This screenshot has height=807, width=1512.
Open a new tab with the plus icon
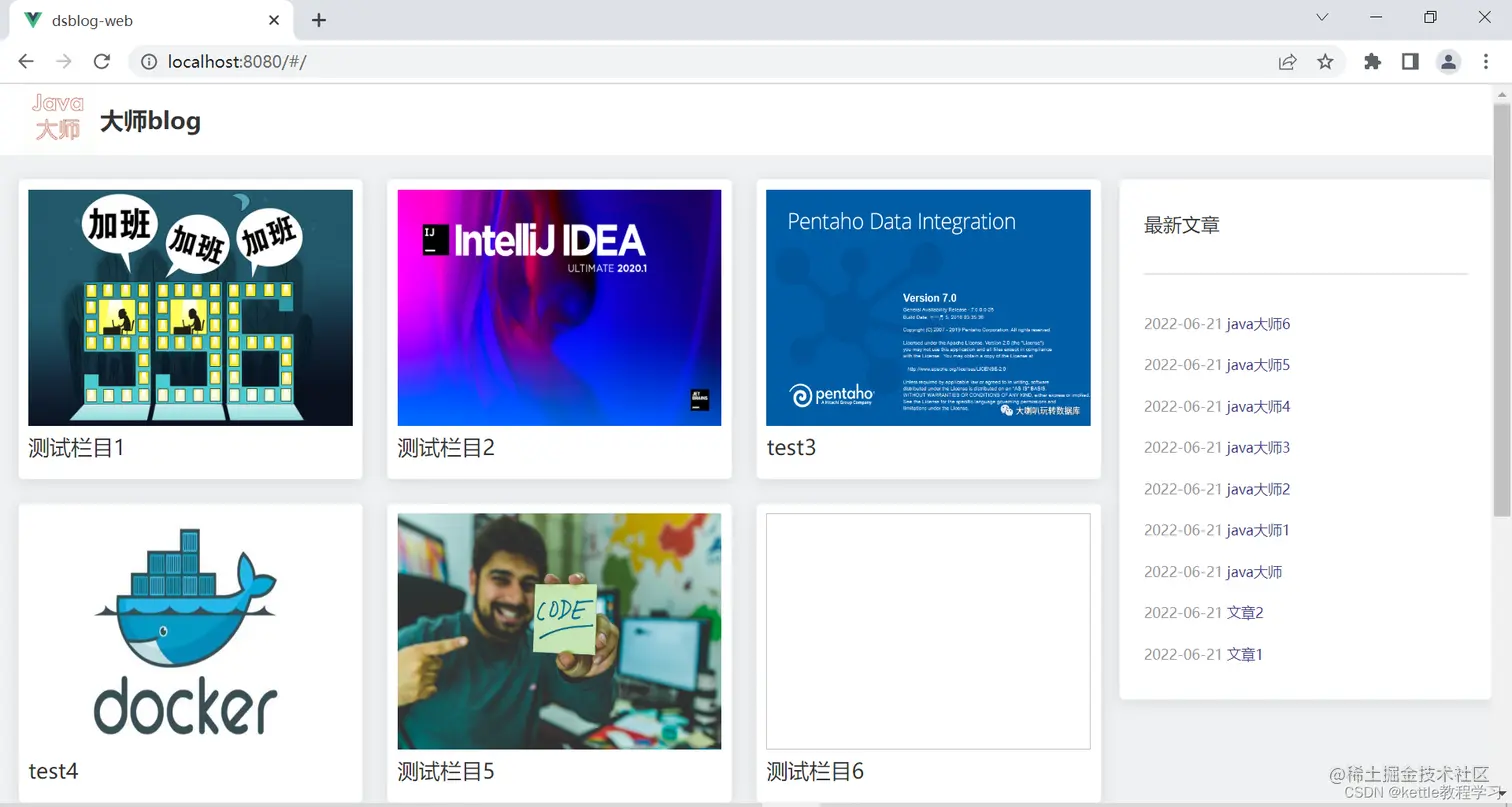(319, 20)
